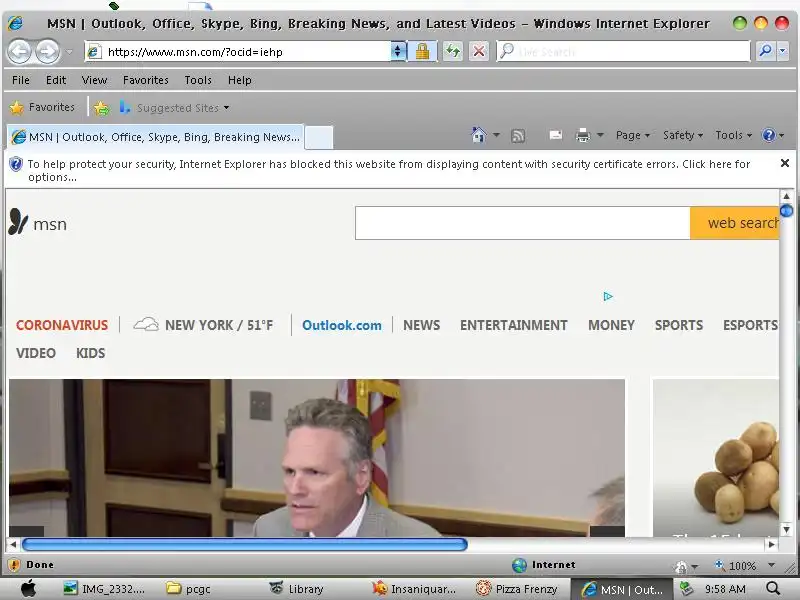Click the AdChoices triangle icon
The height and width of the screenshot is (600, 800).
point(608,296)
